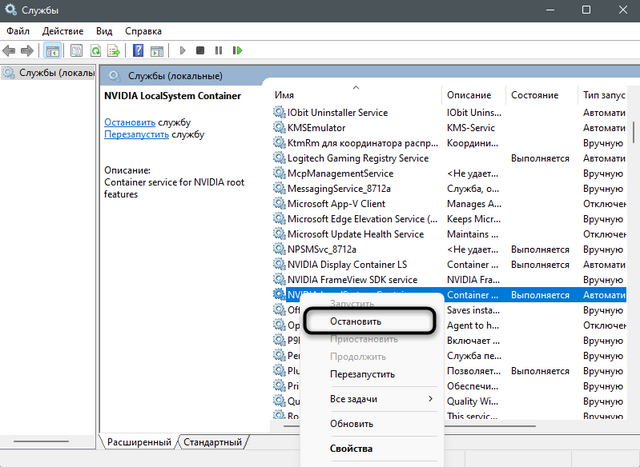Choose Обновить in the context menu
Viewport: 640px width, 467px height.
pyautogui.click(x=351, y=424)
